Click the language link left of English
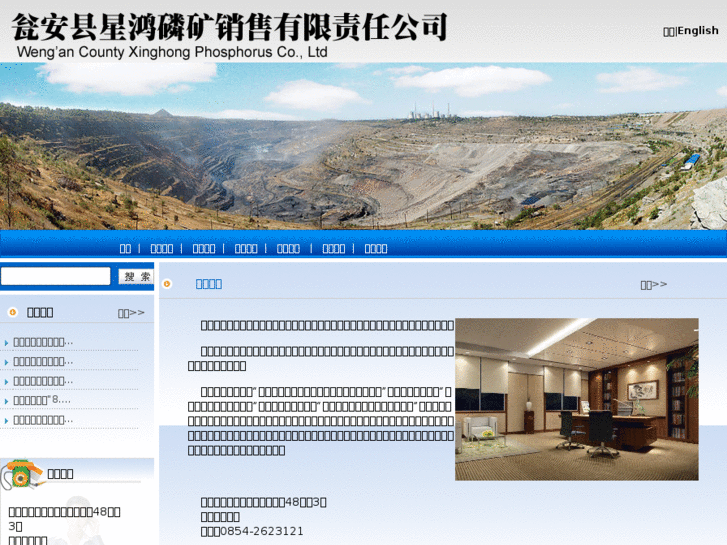This screenshot has height=545, width=727. click(x=670, y=31)
